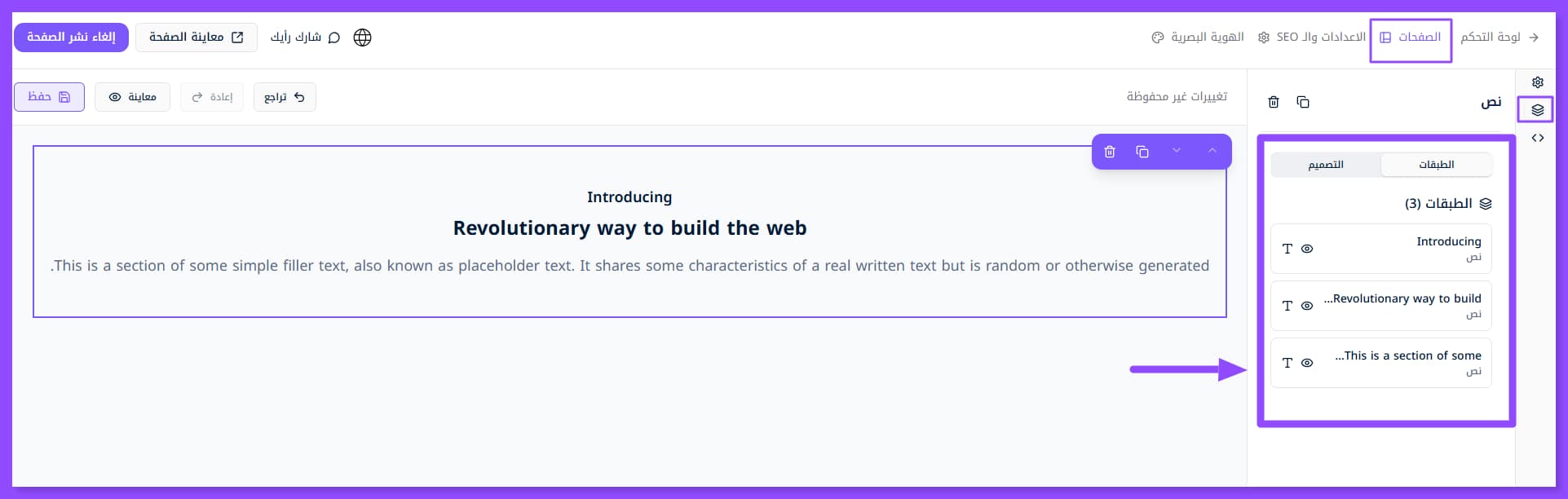
Task: Switch to the التصميم tab
Action: 1326,165
